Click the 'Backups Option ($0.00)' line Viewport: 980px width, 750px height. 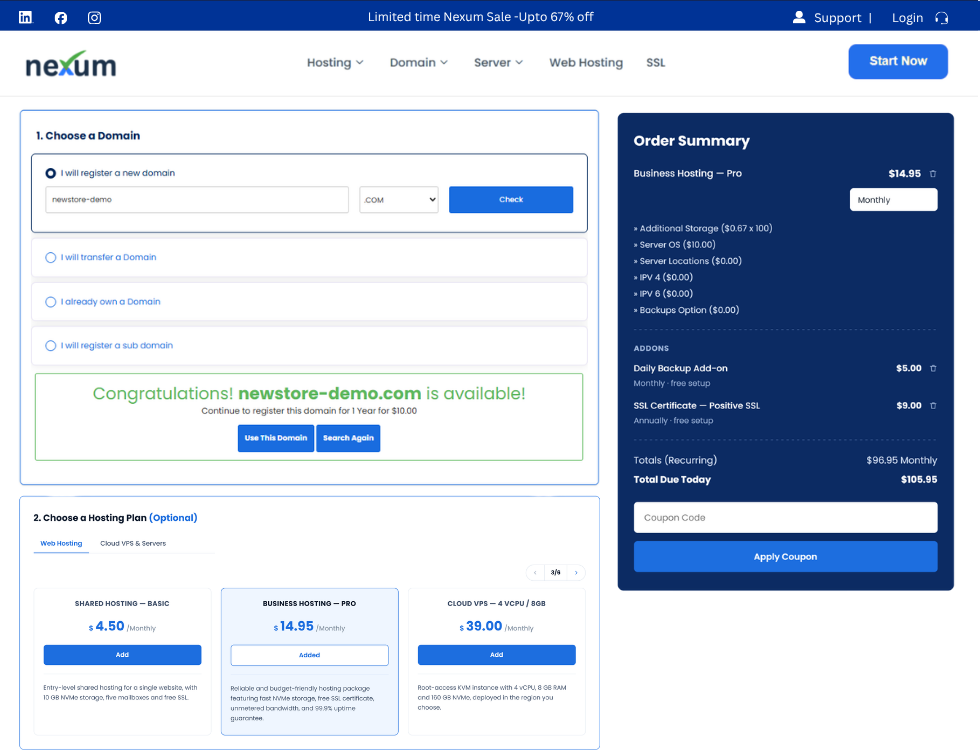pyautogui.click(x=686, y=310)
